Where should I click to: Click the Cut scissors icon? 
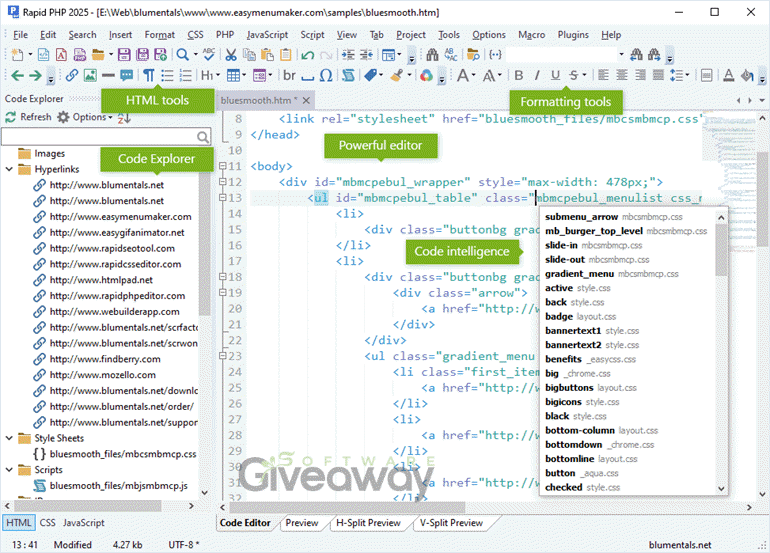231,55
